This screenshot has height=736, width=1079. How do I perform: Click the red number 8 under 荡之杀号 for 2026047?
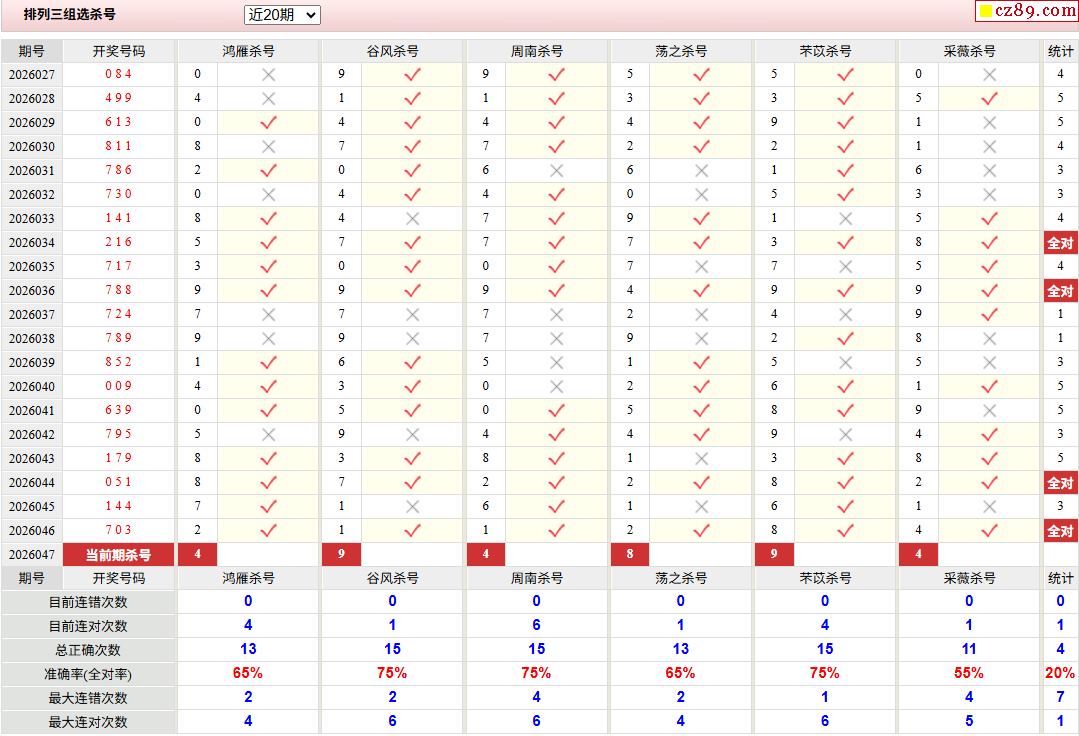pyautogui.click(x=630, y=555)
